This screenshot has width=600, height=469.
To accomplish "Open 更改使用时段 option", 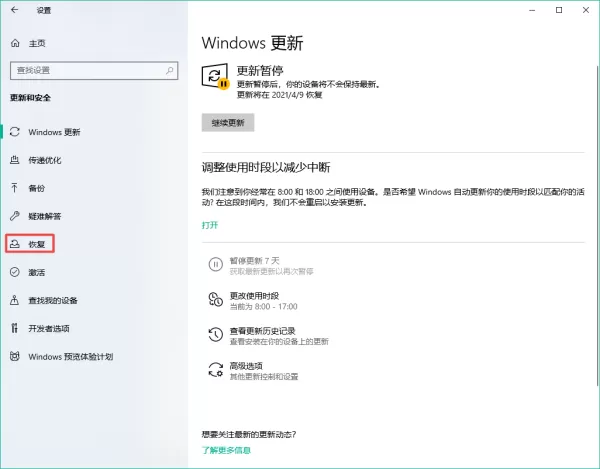I will [x=254, y=296].
